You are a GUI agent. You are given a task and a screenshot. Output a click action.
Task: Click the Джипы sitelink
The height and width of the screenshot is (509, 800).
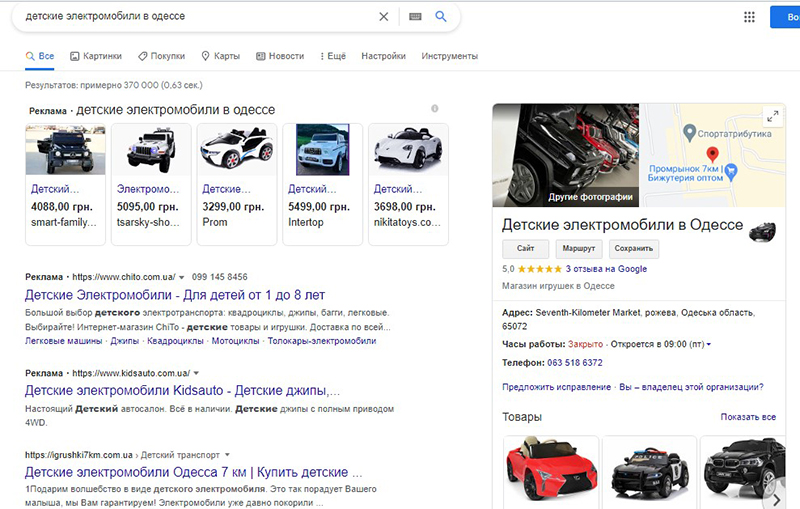[125, 341]
